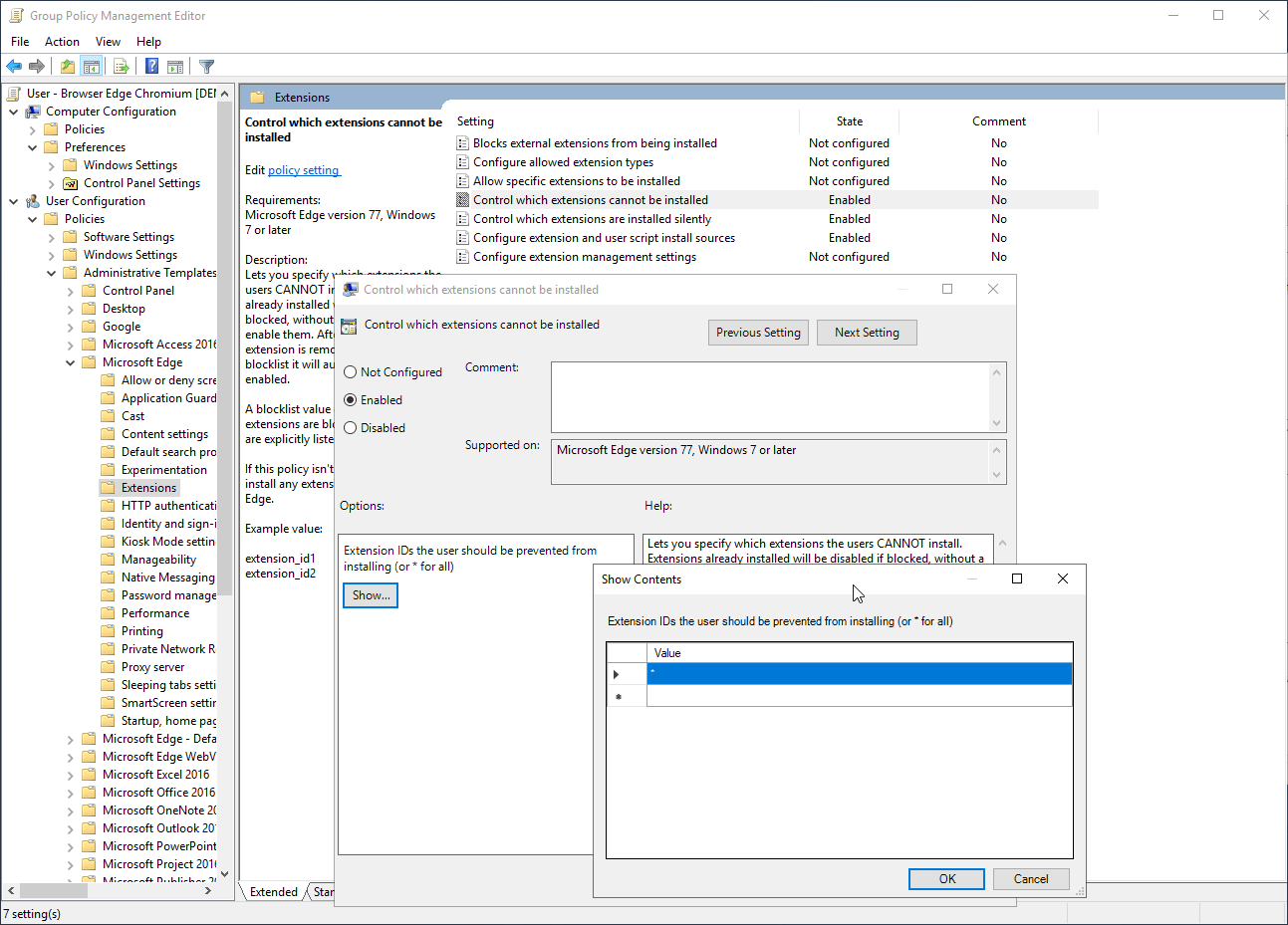This screenshot has width=1288, height=925.
Task: Click the Help question mark toolbar icon
Action: pos(150,66)
